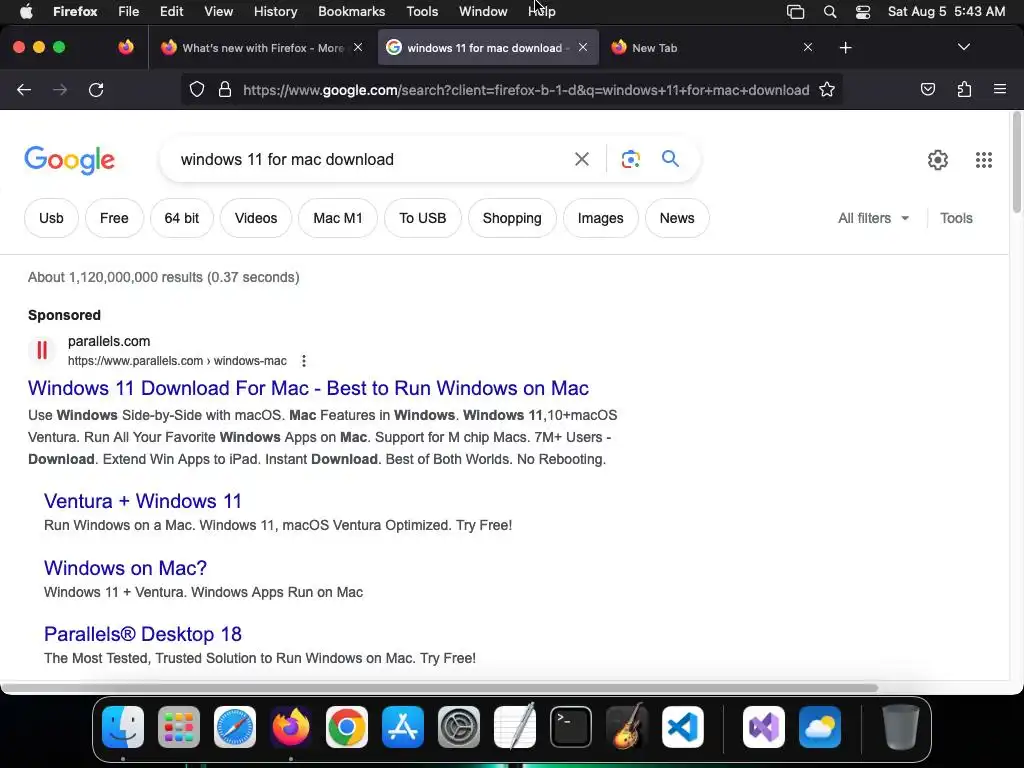Open tracking protection shield icon
1024x768 pixels.
(197, 89)
